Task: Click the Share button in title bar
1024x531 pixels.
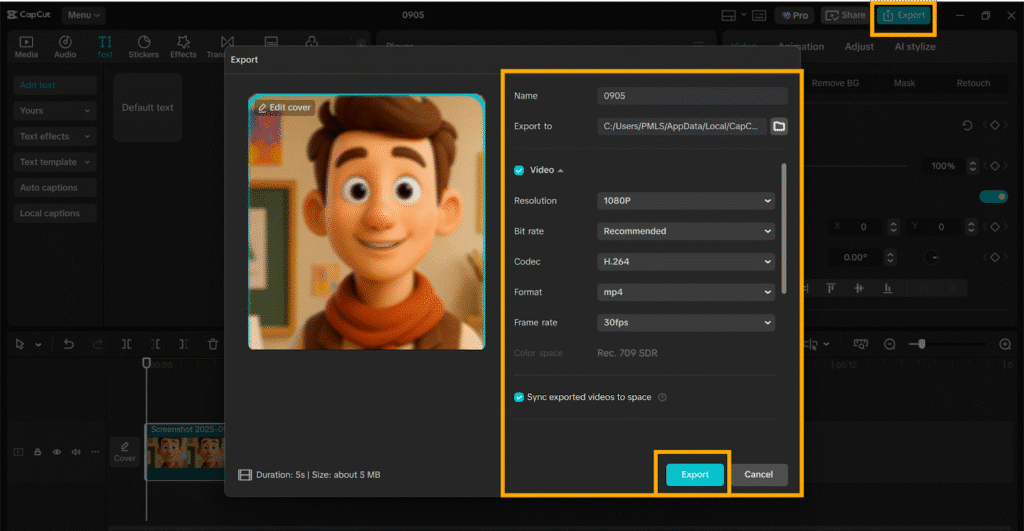Action: [845, 15]
